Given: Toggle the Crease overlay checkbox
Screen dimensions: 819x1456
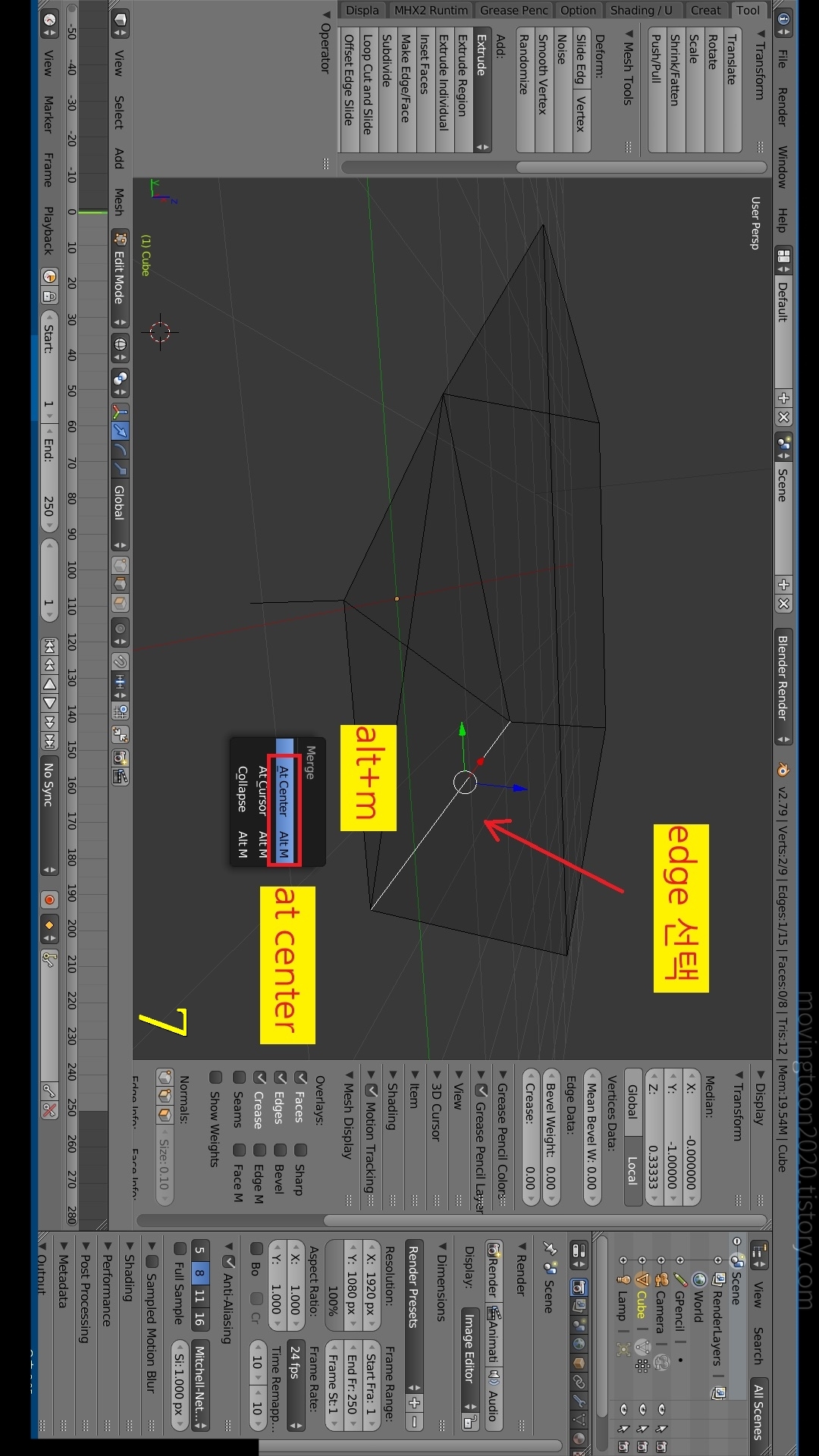Looking at the screenshot, I should pyautogui.click(x=259, y=1078).
